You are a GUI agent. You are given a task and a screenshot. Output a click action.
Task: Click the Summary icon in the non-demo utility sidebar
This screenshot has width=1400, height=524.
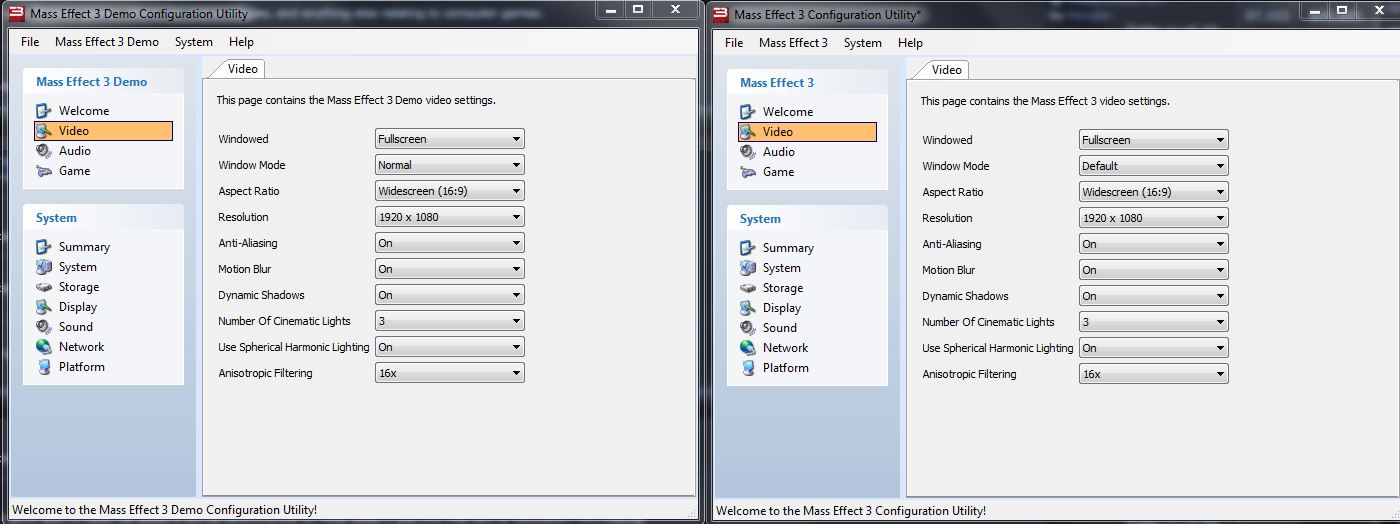click(748, 248)
